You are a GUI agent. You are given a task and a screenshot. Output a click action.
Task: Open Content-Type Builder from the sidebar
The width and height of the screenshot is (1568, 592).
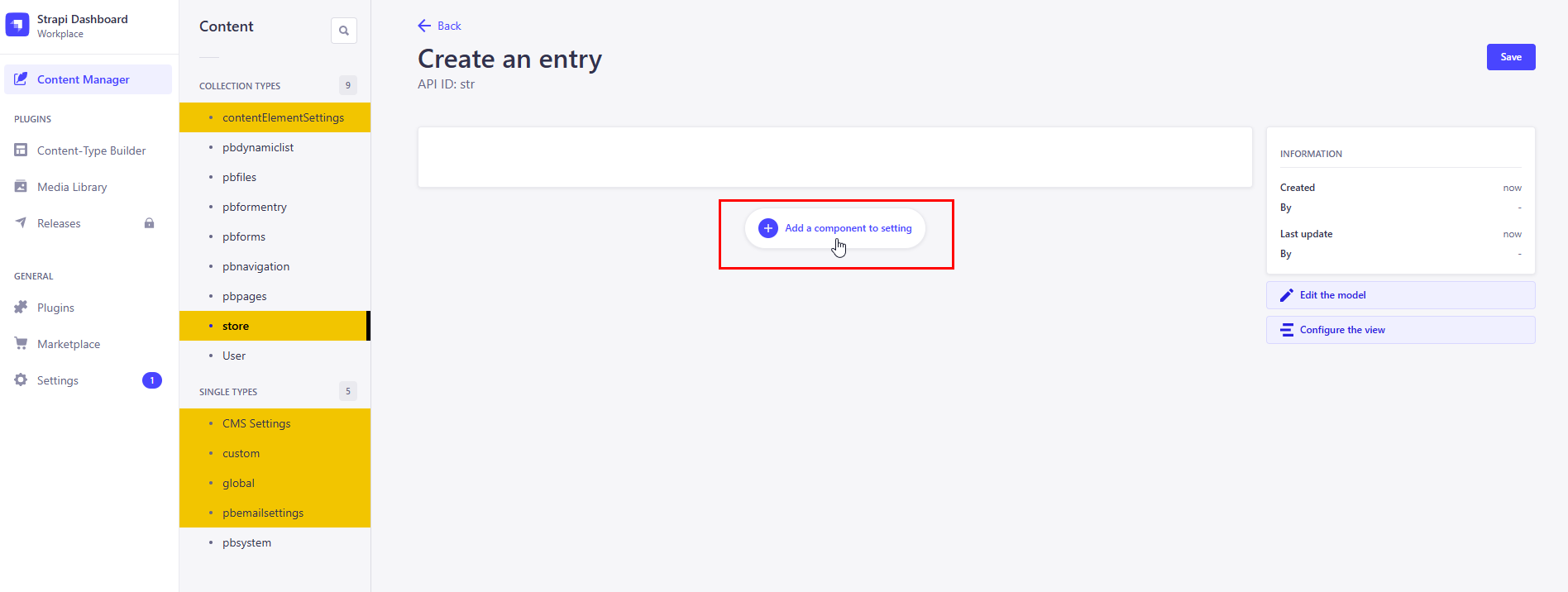[x=89, y=150]
